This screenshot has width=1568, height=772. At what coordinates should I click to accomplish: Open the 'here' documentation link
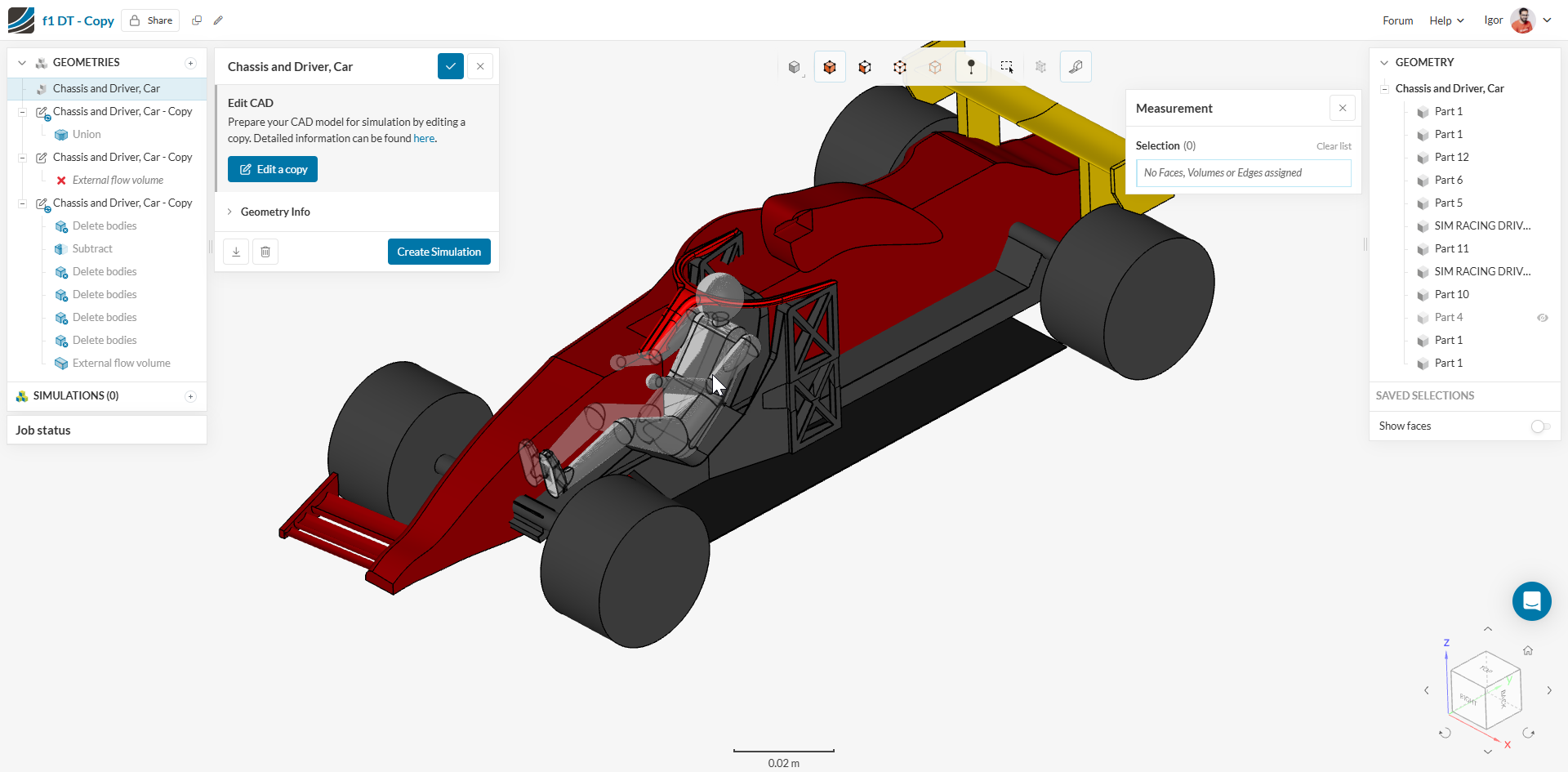(424, 139)
